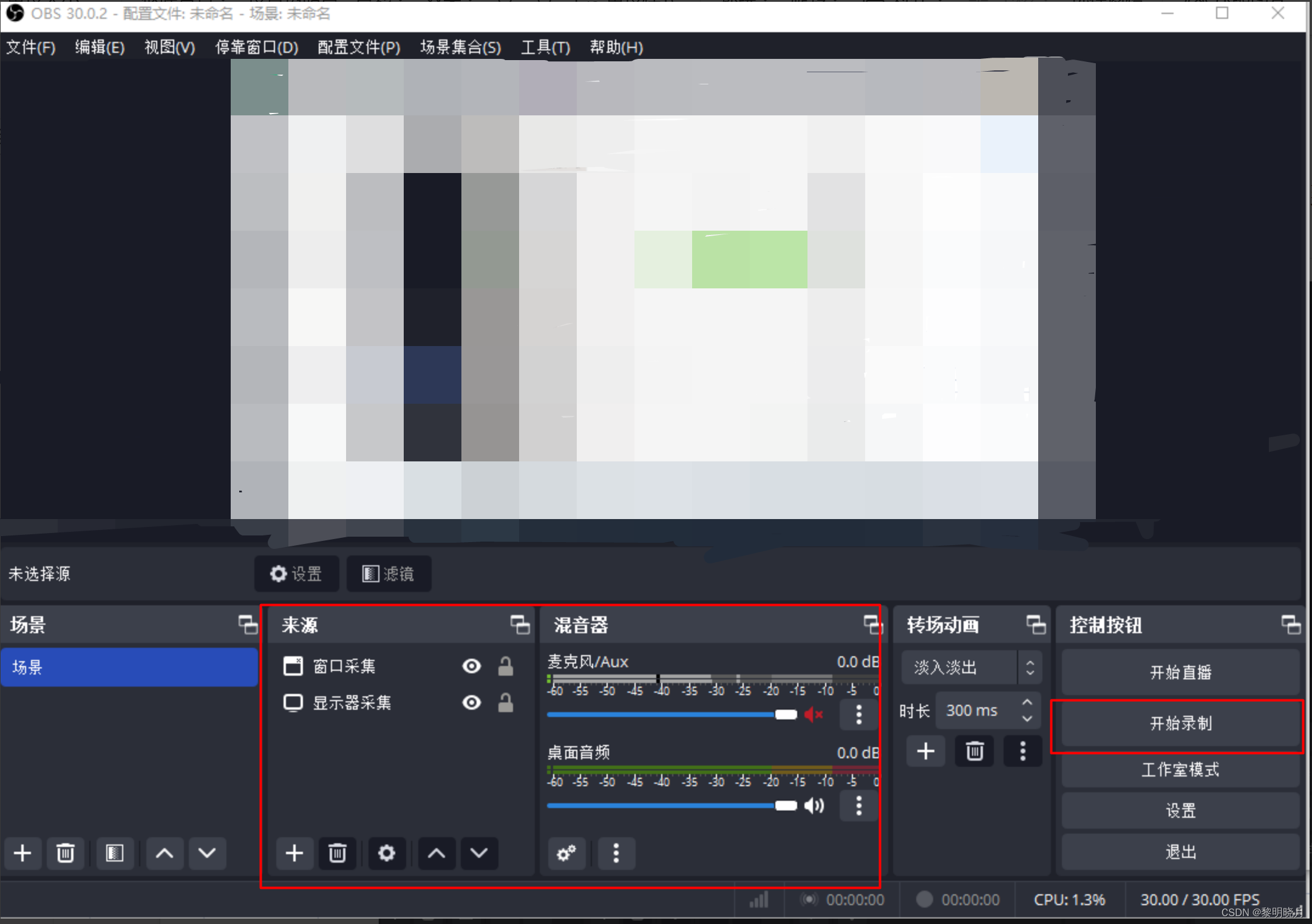The width and height of the screenshot is (1312, 924).
Task: Add a new source with the plus icon
Action: pos(294,853)
